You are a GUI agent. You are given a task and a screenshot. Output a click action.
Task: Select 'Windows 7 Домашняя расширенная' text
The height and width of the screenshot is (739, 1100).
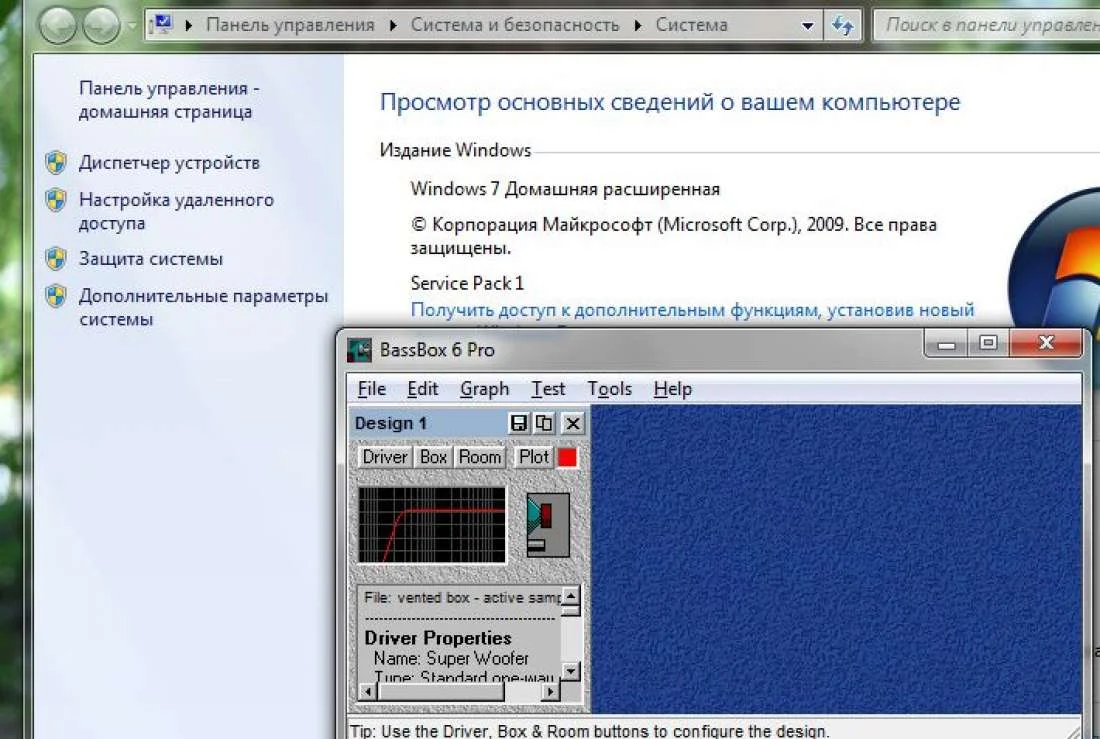565,189
